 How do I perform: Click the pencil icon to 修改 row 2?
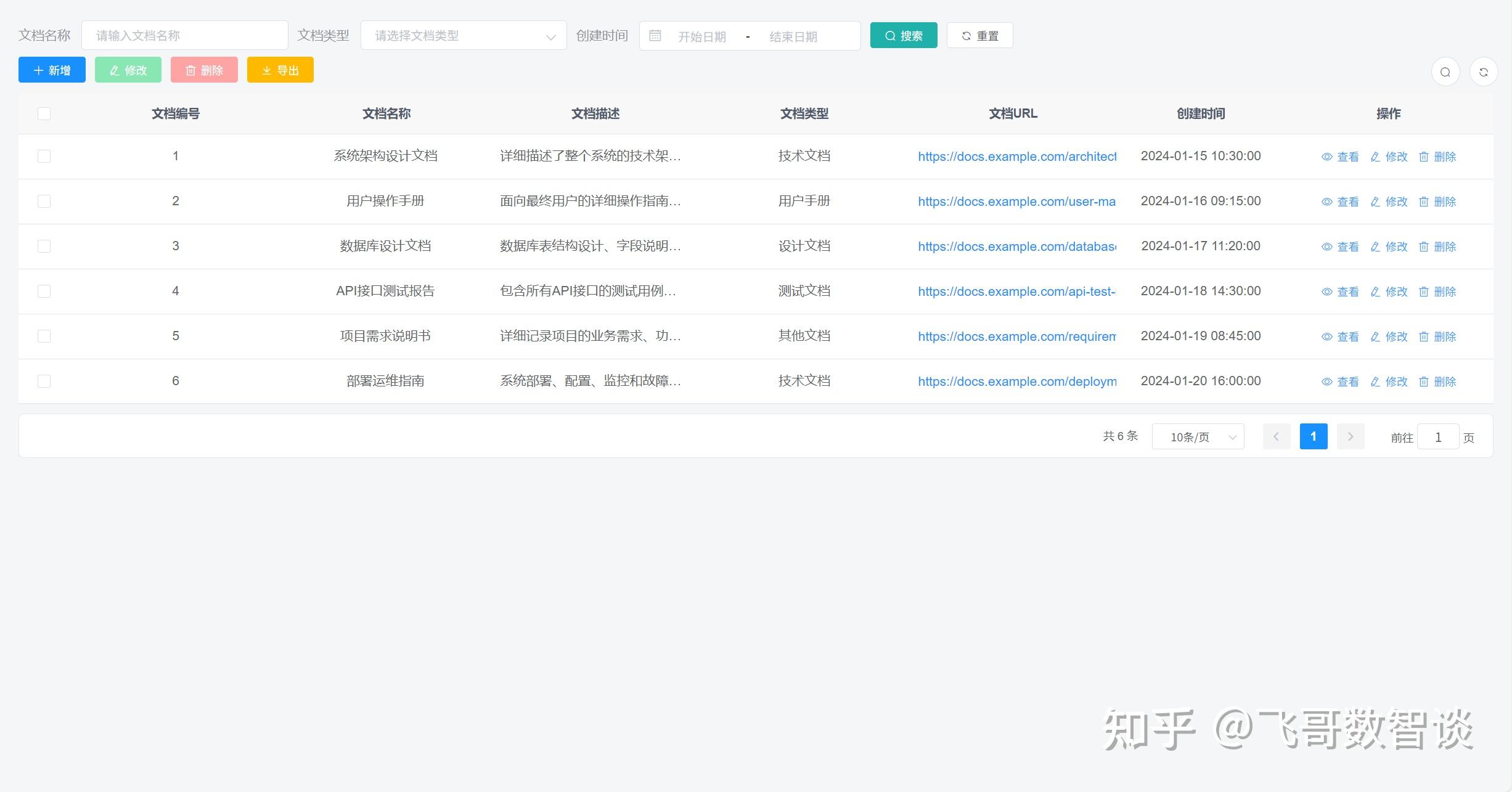coord(1374,202)
